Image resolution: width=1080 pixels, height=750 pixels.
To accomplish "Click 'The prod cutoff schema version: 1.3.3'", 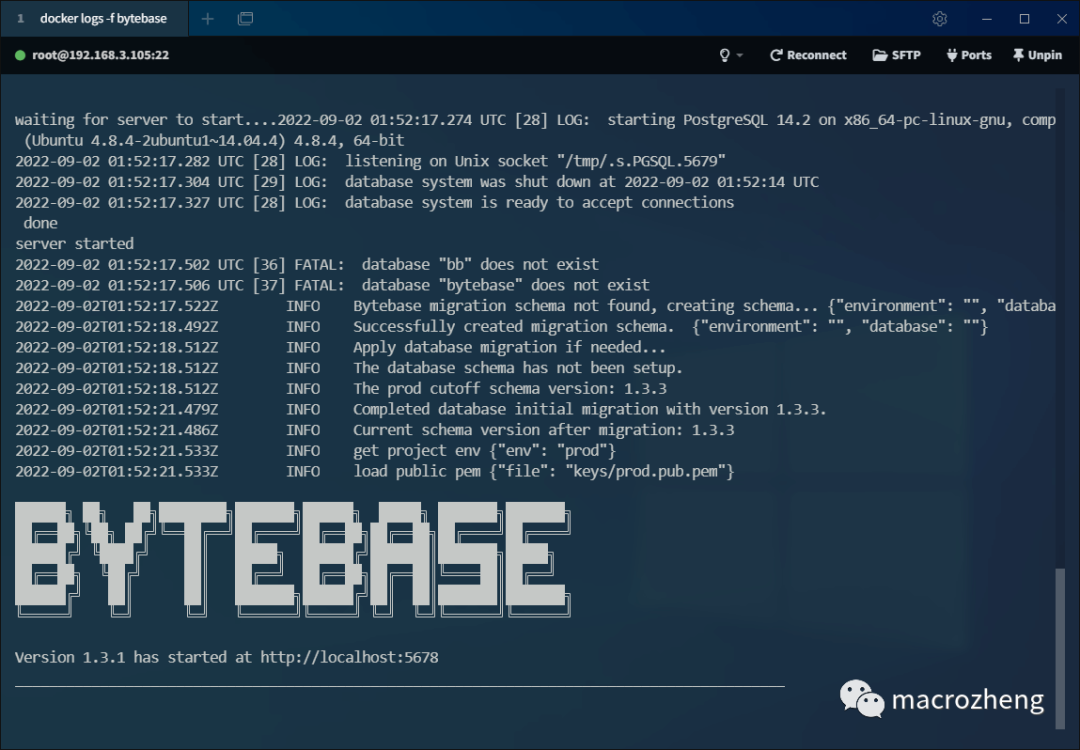I will 510,388.
